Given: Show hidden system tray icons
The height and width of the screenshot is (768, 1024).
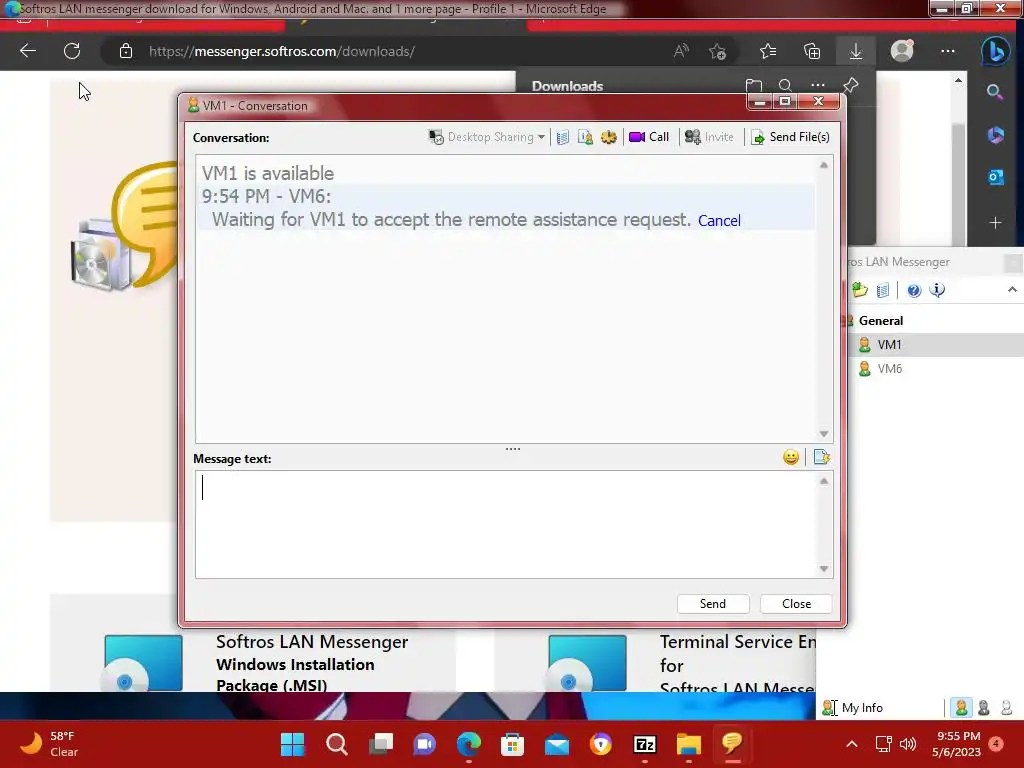Looking at the screenshot, I should click(852, 744).
